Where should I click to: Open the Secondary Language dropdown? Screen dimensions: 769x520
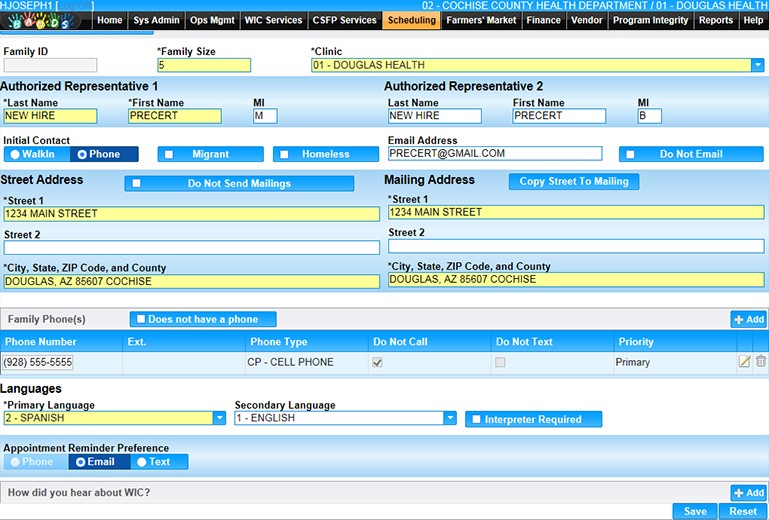[x=450, y=418]
